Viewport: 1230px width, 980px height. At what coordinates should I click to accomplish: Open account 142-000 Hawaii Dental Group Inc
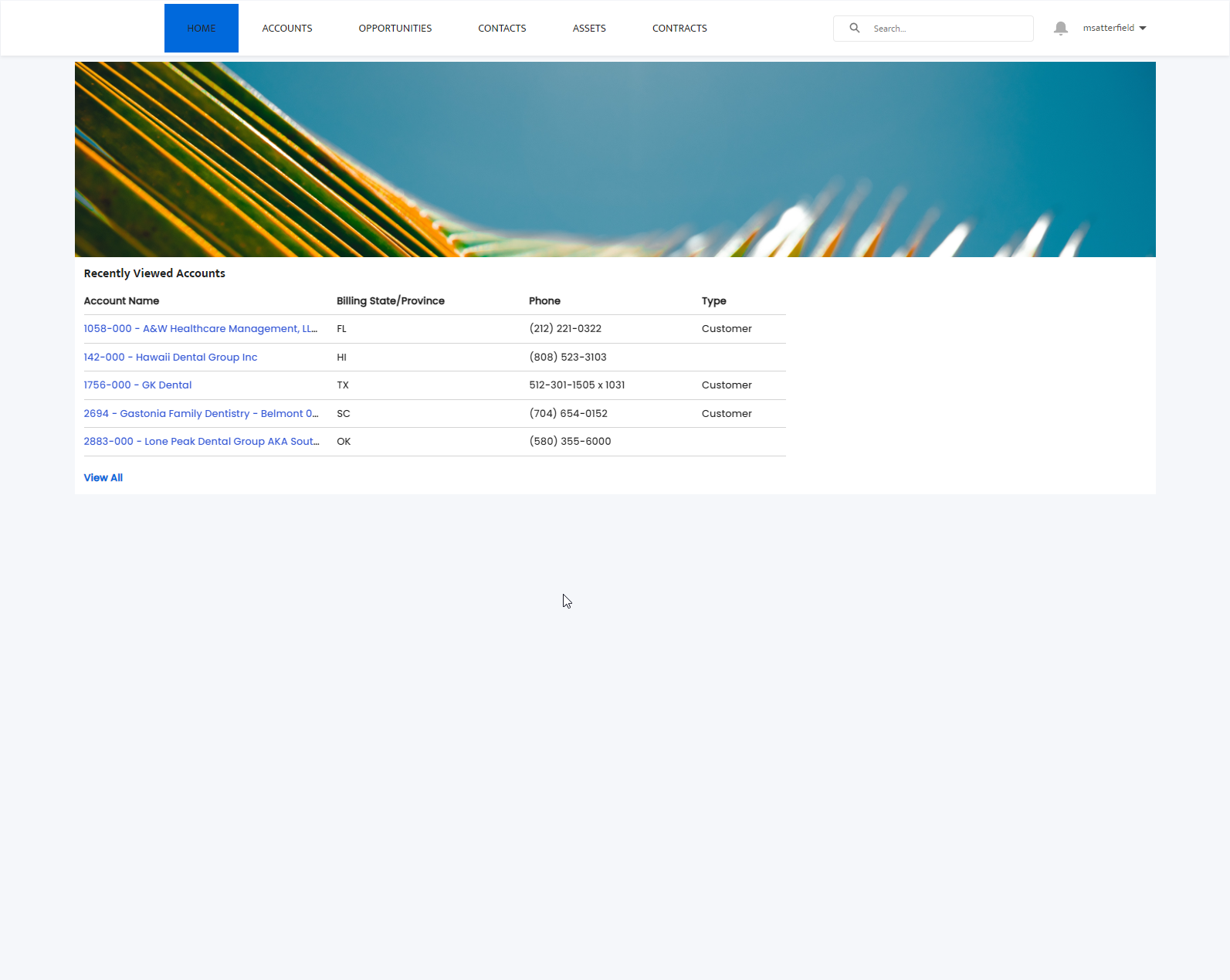pos(171,358)
